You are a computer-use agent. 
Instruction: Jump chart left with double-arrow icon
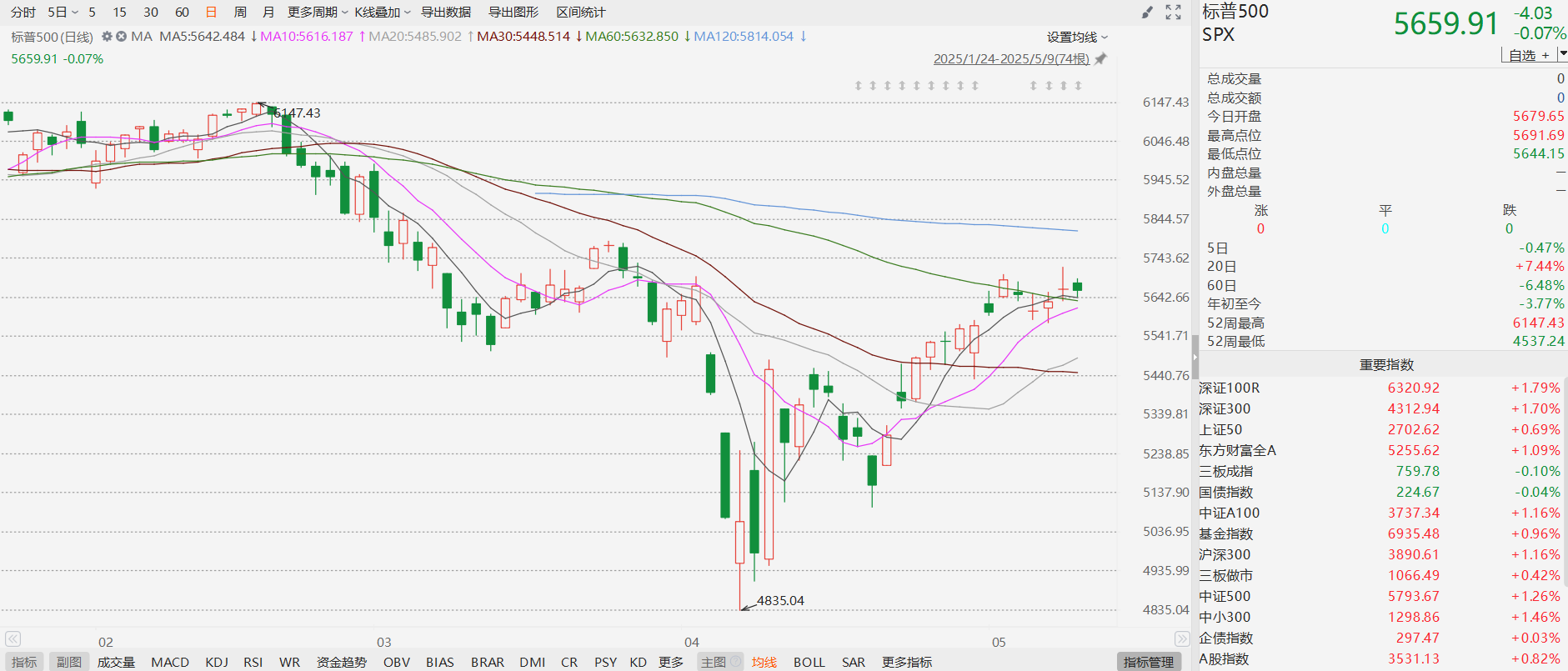tap(13, 639)
